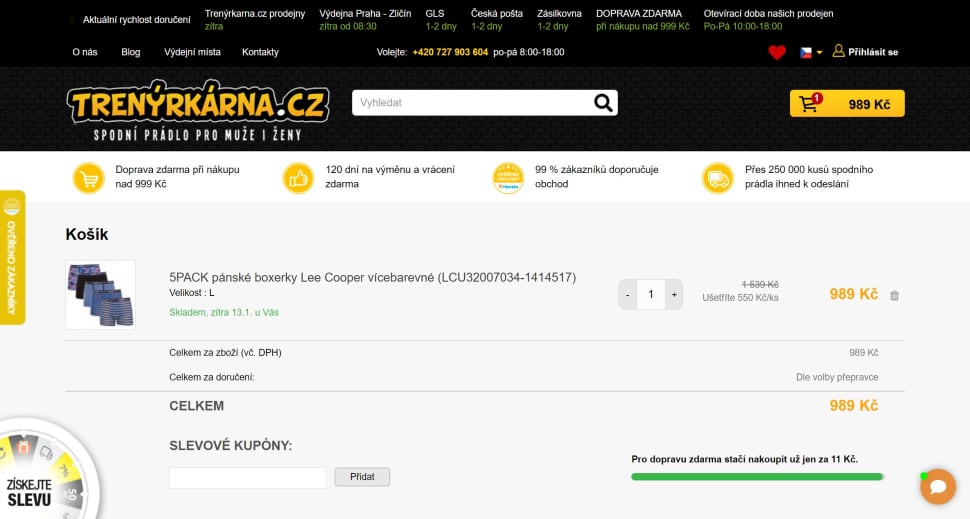This screenshot has height=519, width=970.
Task: Click the Košík heading
Action: point(87,234)
